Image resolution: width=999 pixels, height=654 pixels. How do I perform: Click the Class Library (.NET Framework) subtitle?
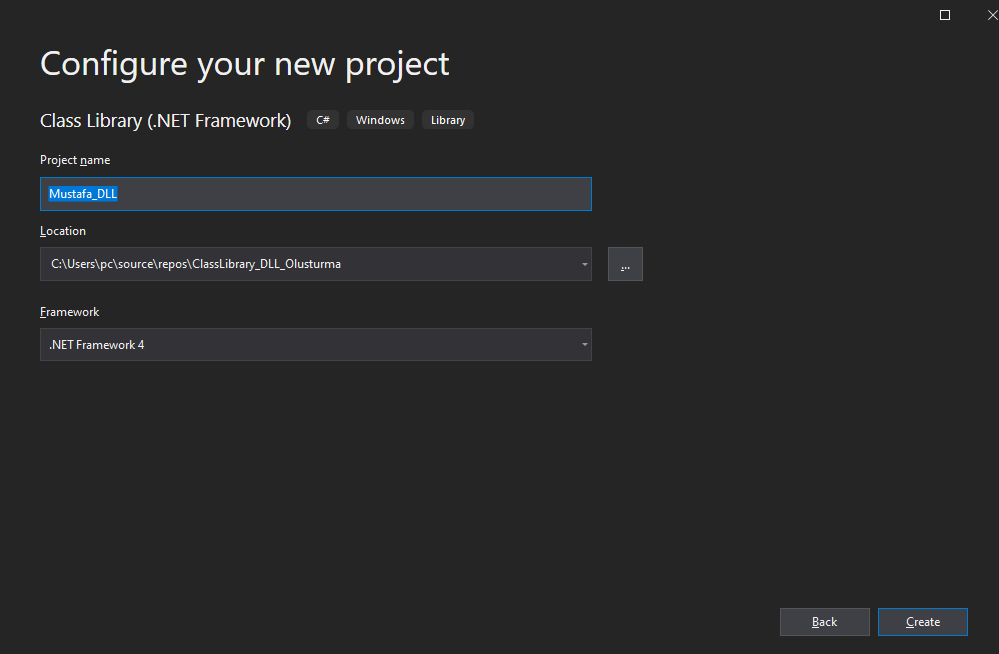(166, 121)
